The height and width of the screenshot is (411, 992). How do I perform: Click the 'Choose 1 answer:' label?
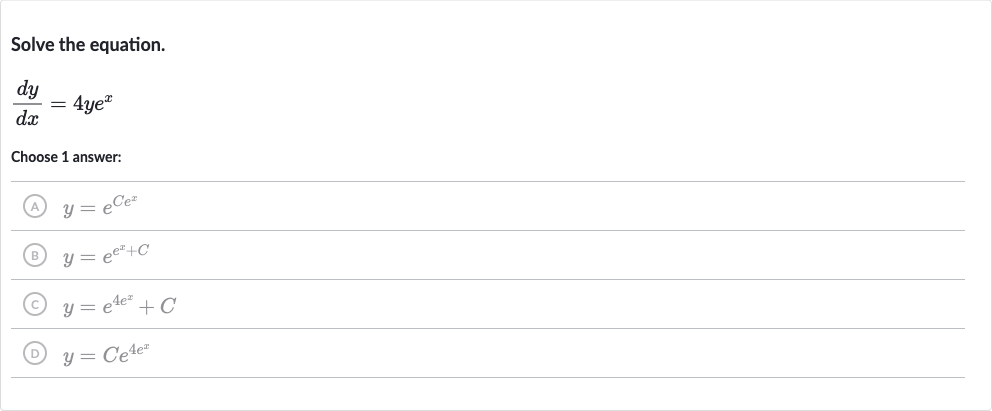tap(66, 157)
